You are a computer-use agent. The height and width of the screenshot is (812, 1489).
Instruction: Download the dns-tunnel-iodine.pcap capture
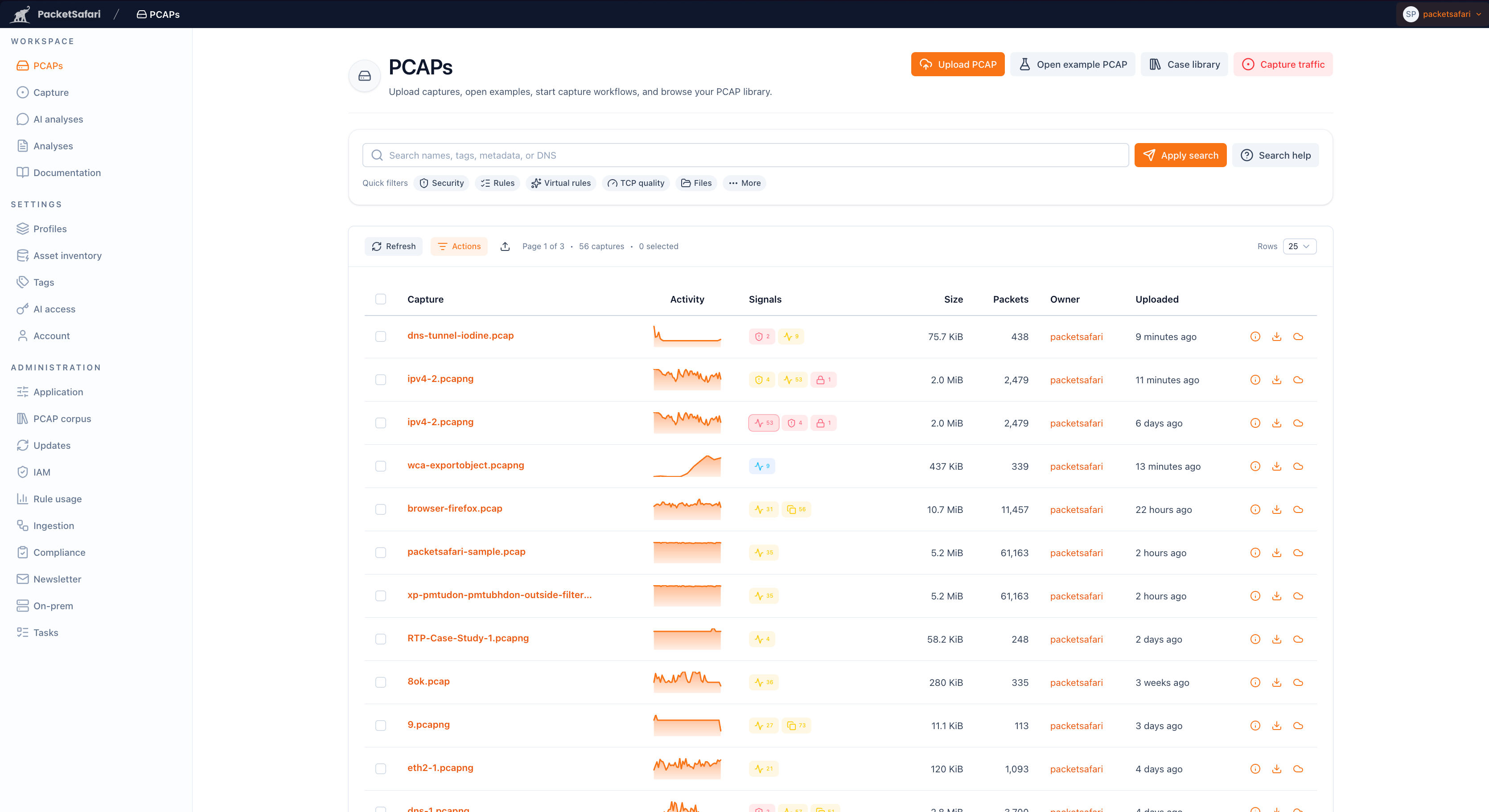point(1277,336)
